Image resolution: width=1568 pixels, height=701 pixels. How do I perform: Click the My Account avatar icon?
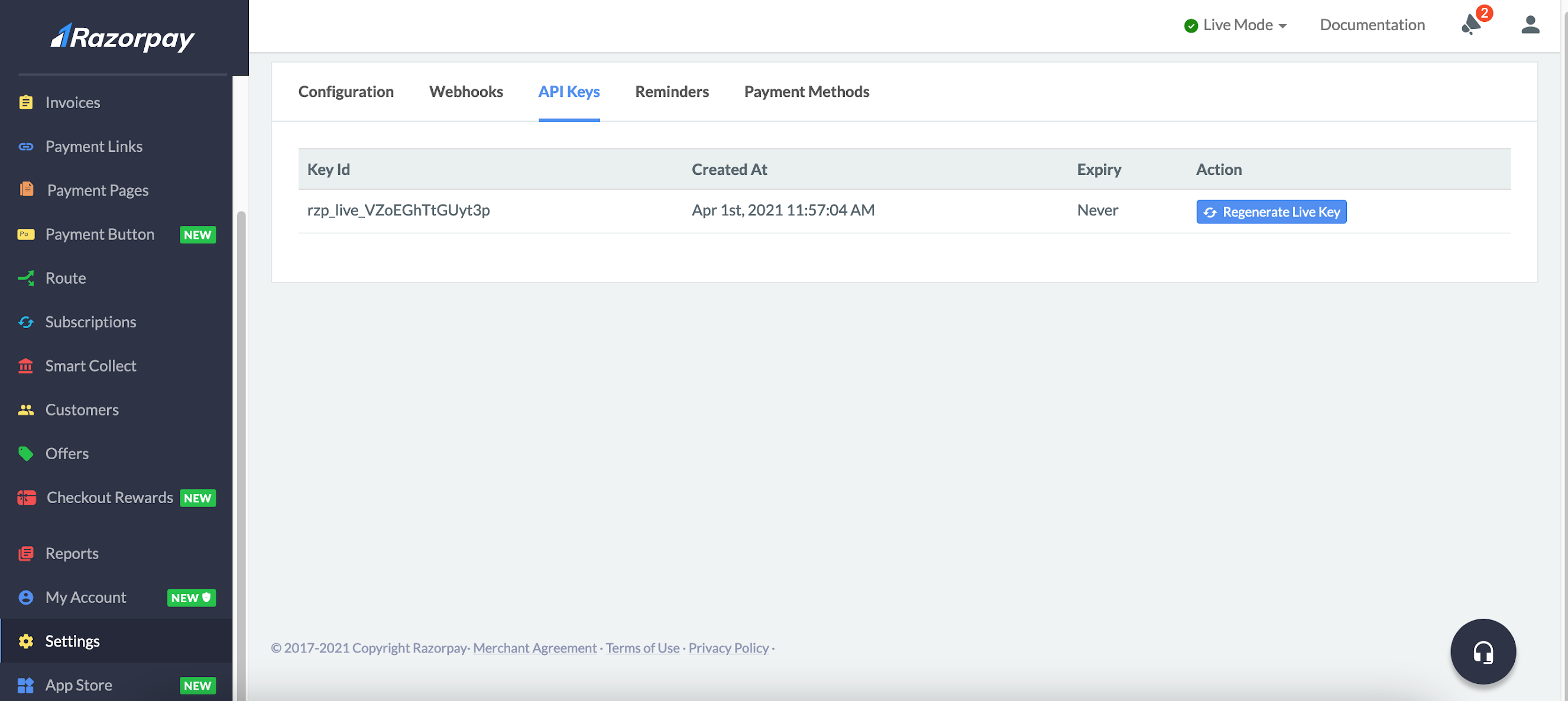(x=25, y=597)
